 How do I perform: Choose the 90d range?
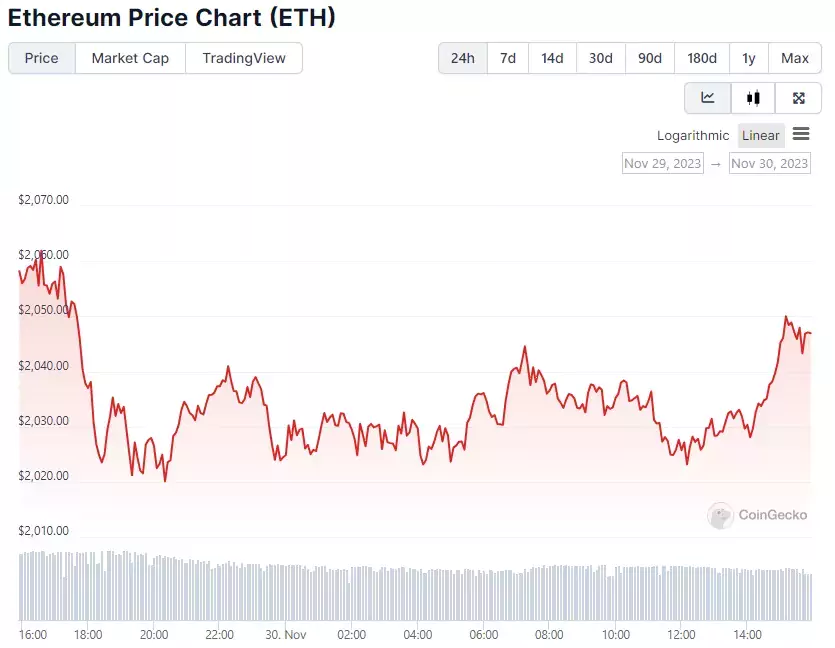pos(650,58)
